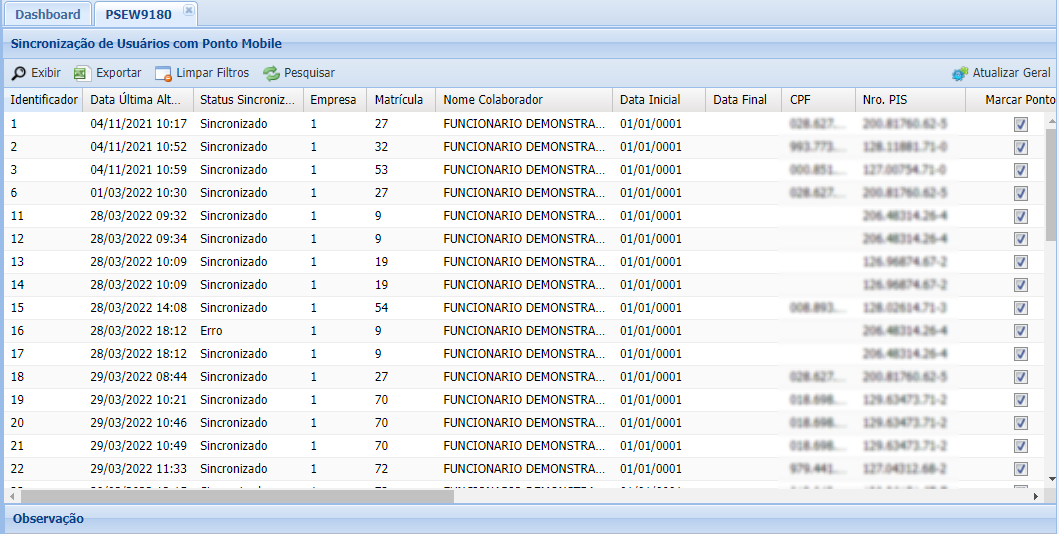Image resolution: width=1059 pixels, height=534 pixels.
Task: Click the Exibir magnifier icon
Action: point(19,73)
